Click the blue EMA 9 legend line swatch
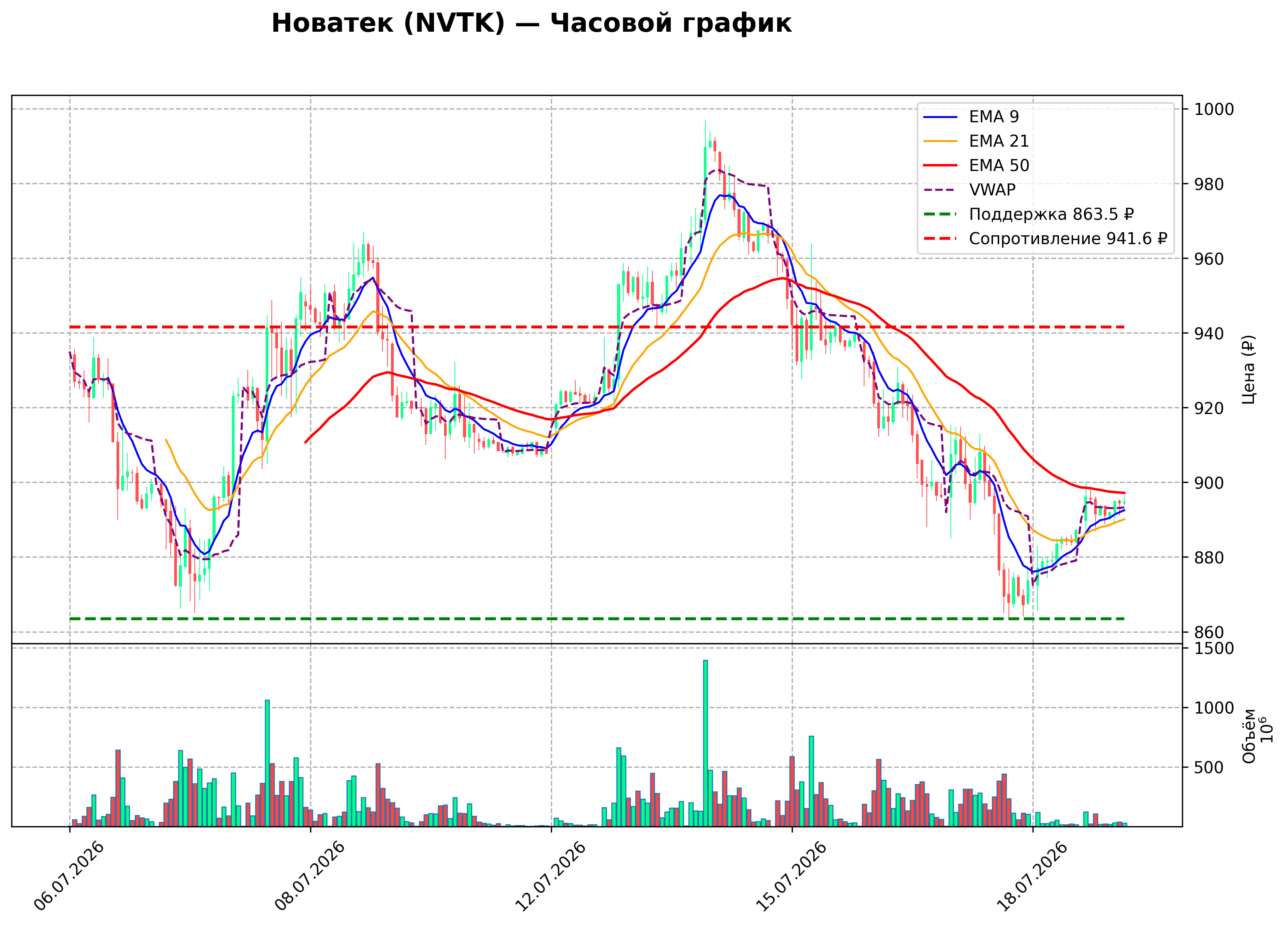This screenshot has width=1288, height=926. click(x=940, y=118)
